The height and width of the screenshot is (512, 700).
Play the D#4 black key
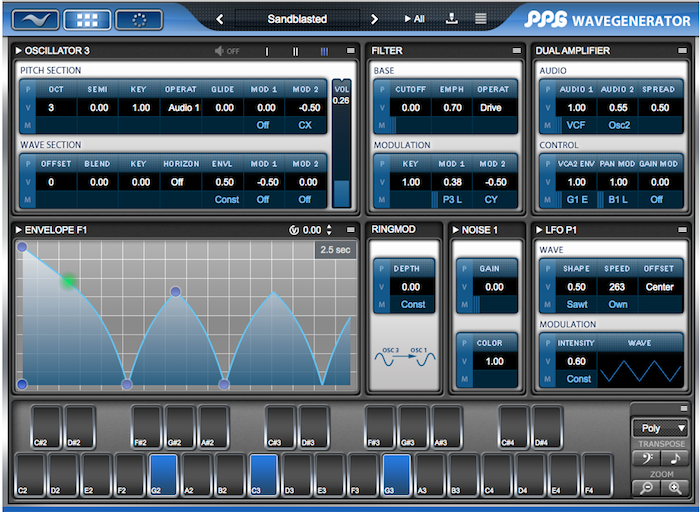point(547,427)
